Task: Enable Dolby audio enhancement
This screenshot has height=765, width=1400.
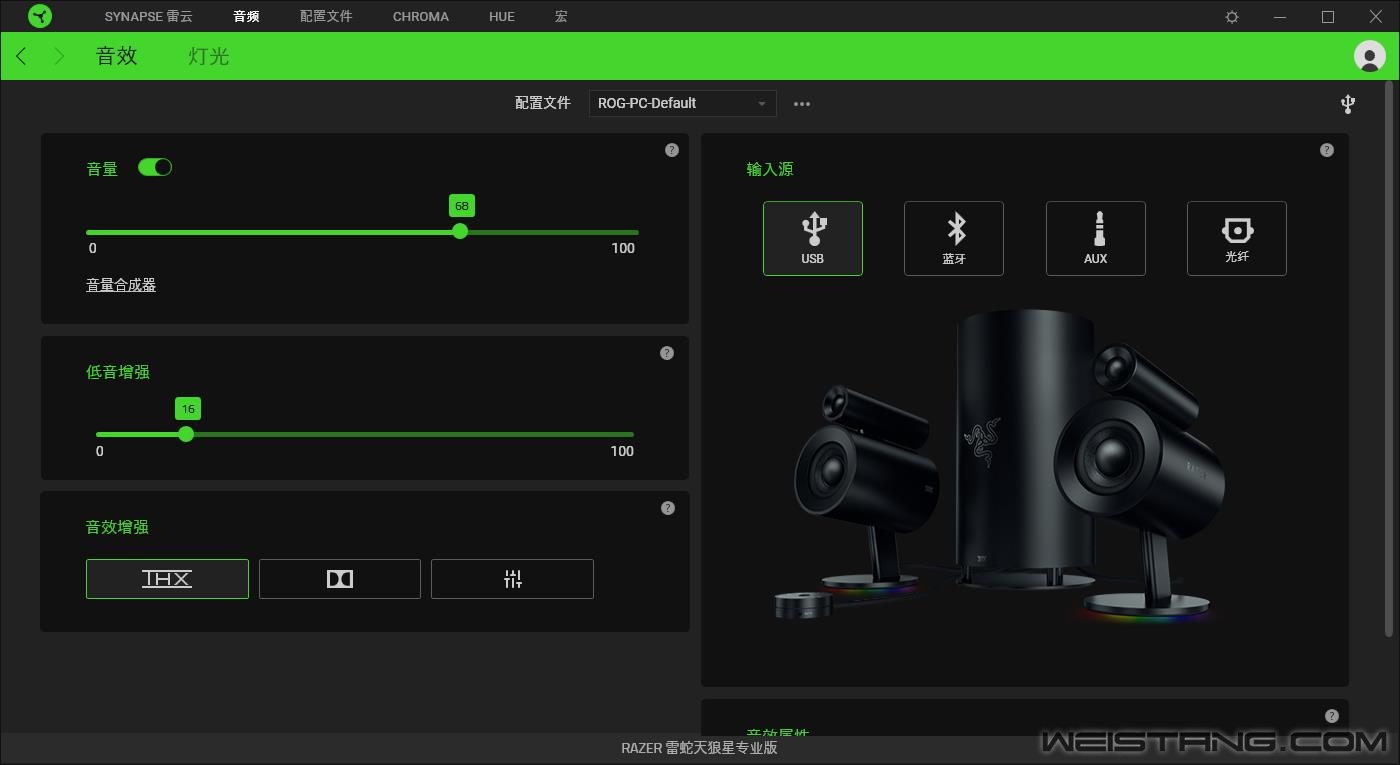Action: 340,579
